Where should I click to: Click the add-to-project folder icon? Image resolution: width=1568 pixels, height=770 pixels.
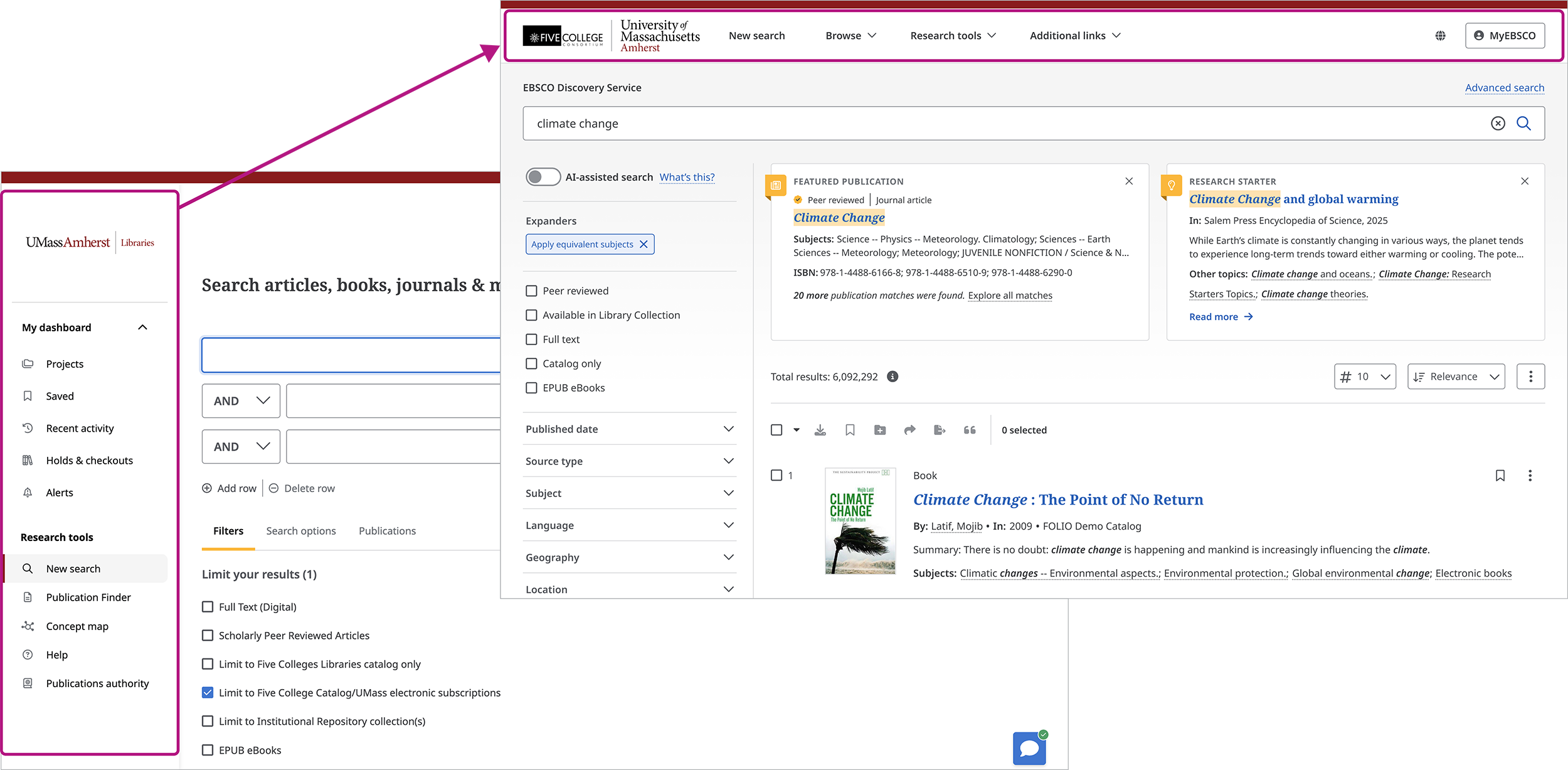point(880,430)
